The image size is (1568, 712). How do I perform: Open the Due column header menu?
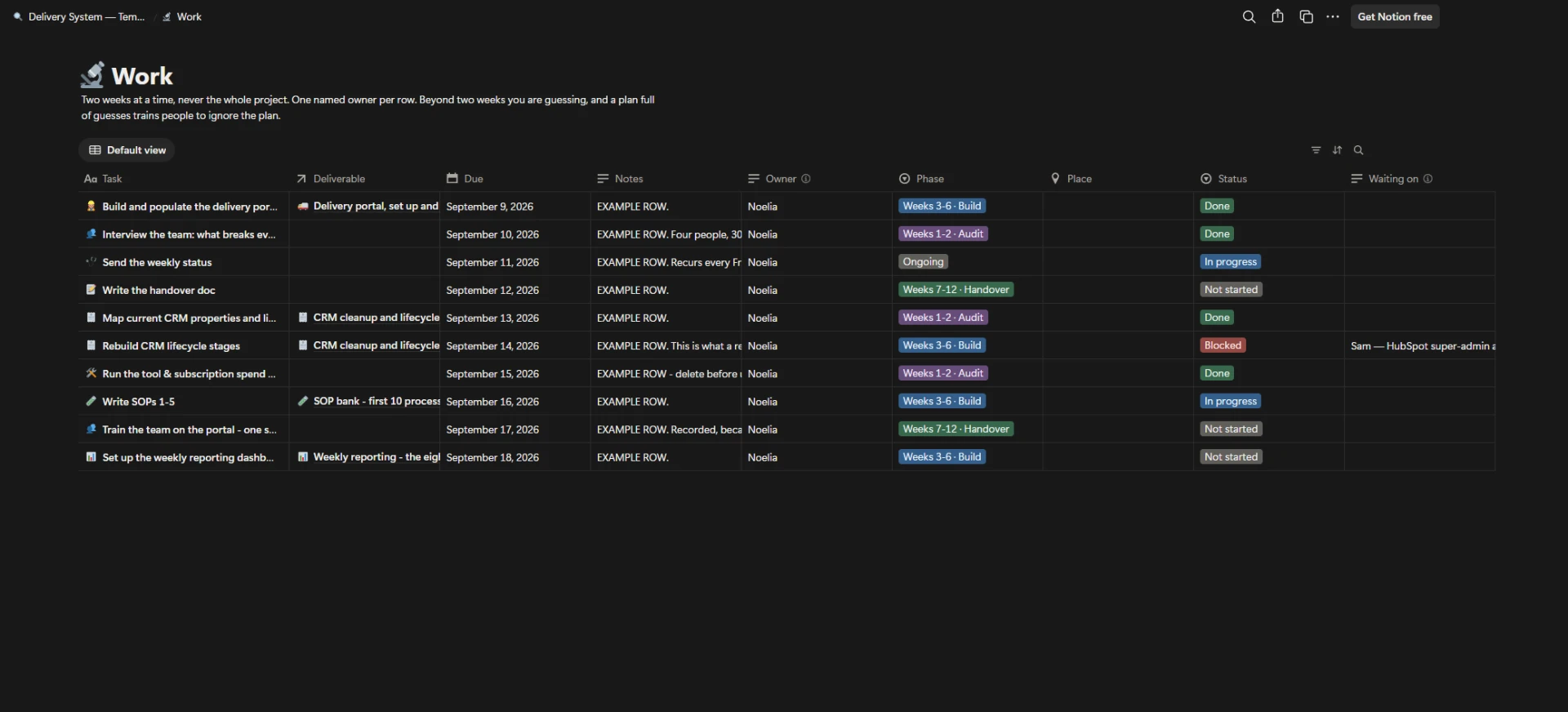click(465, 179)
